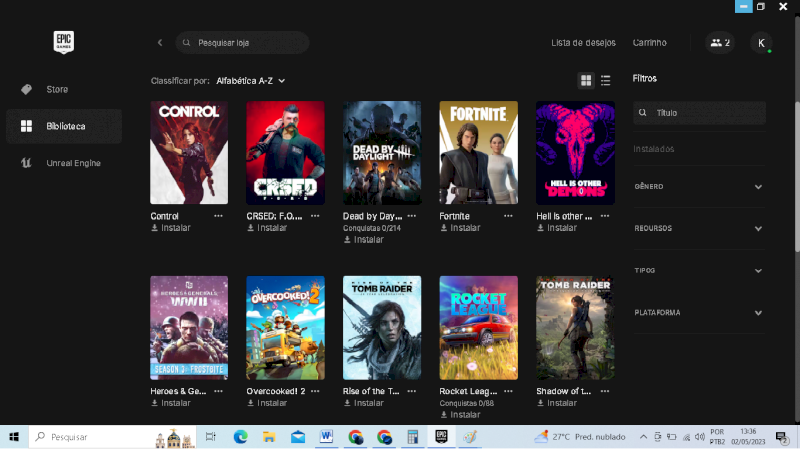Open options menu for Shadow of the Tomb Raider
The height and width of the screenshot is (449, 800).
(x=605, y=391)
